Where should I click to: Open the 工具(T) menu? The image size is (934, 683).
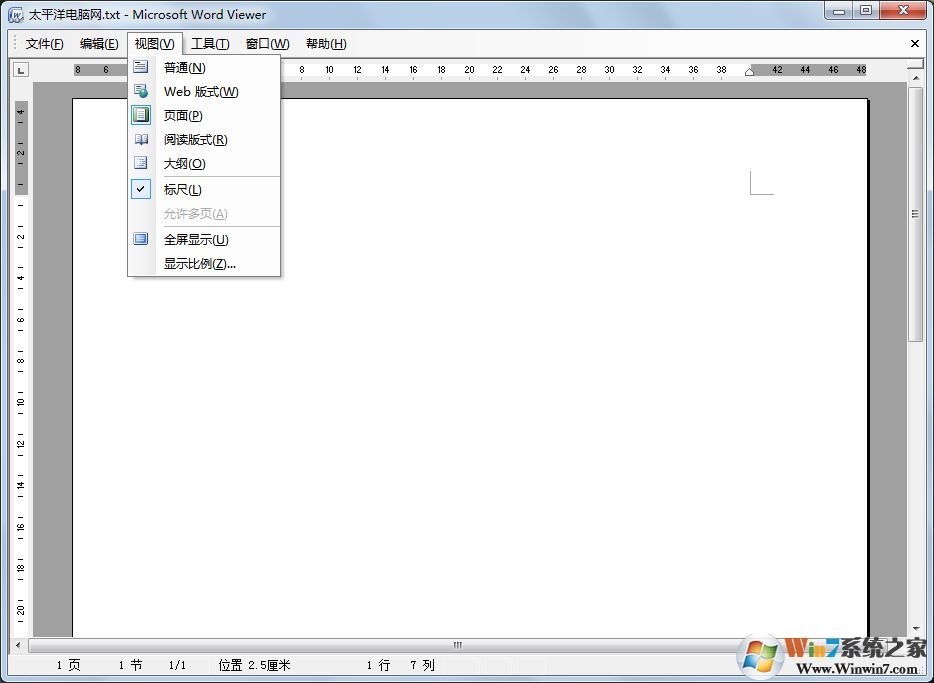tap(210, 43)
